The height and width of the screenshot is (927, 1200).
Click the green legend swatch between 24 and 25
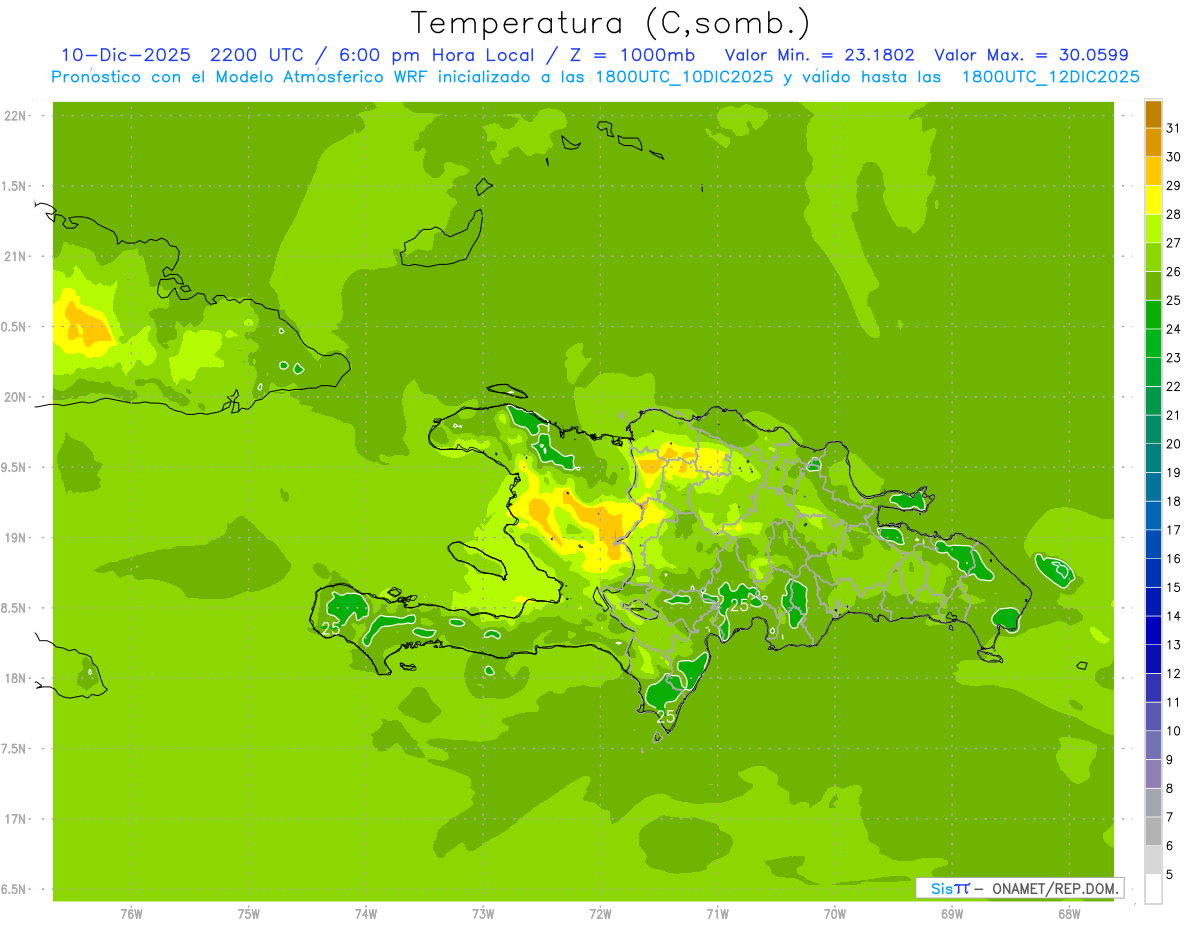click(x=1153, y=315)
